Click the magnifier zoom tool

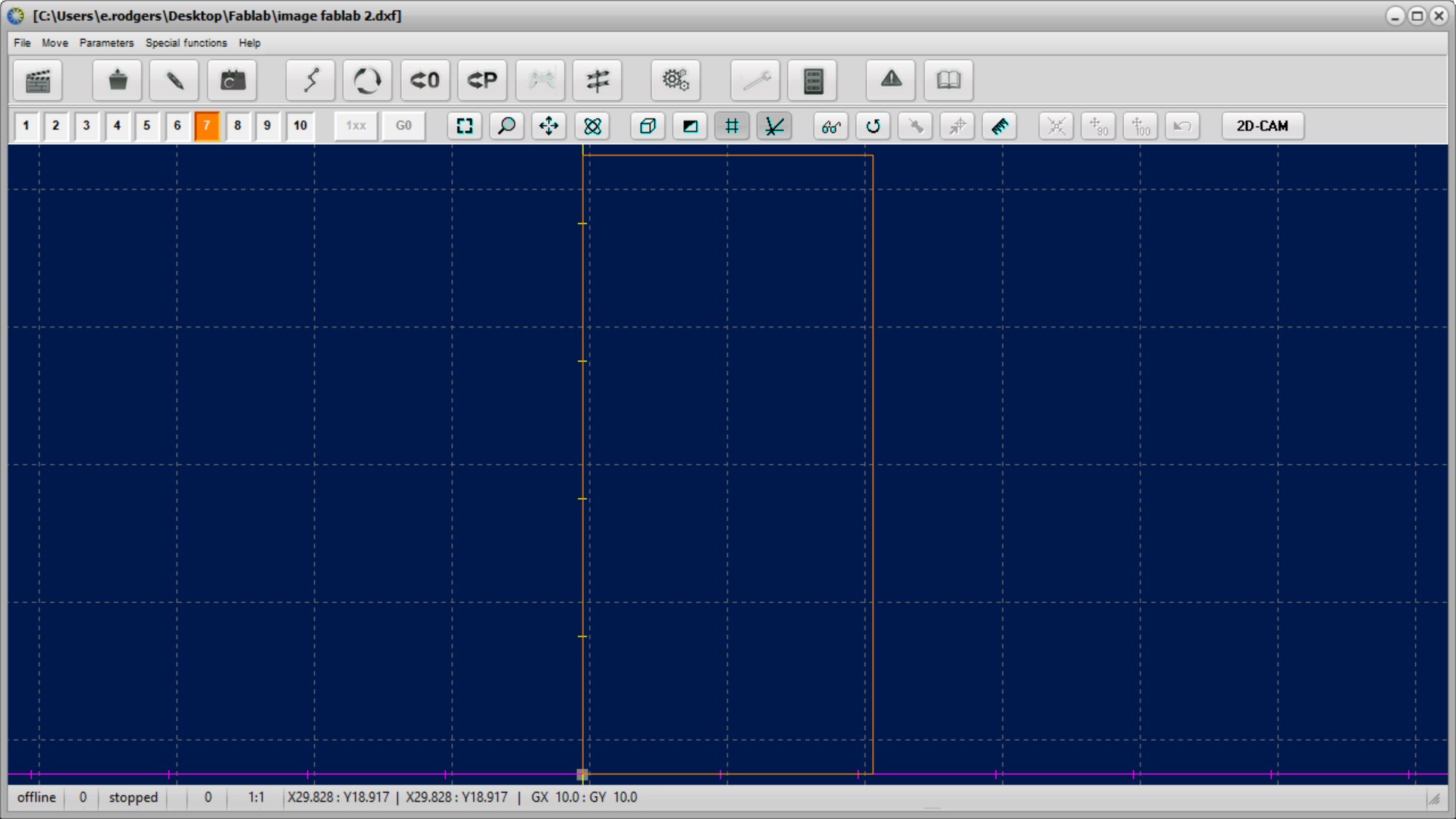507,126
